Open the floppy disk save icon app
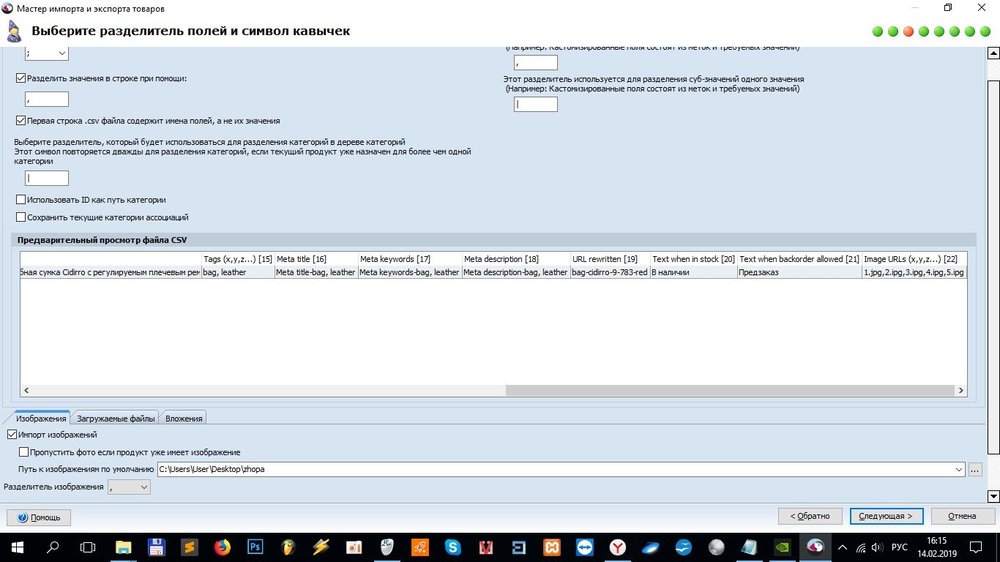This screenshot has height=562, width=1000. (x=156, y=547)
